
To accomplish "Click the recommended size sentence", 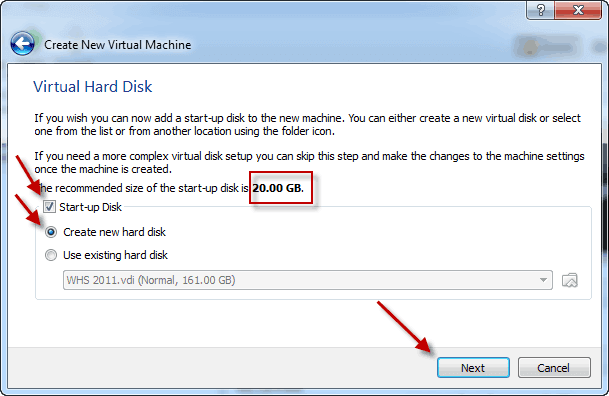I will pos(169,188).
